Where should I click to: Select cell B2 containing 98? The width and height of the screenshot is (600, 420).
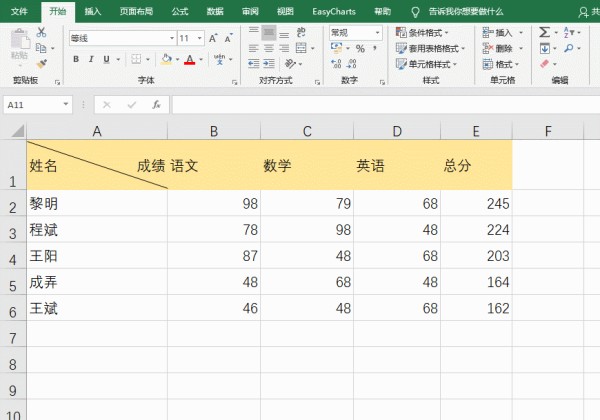pos(214,203)
